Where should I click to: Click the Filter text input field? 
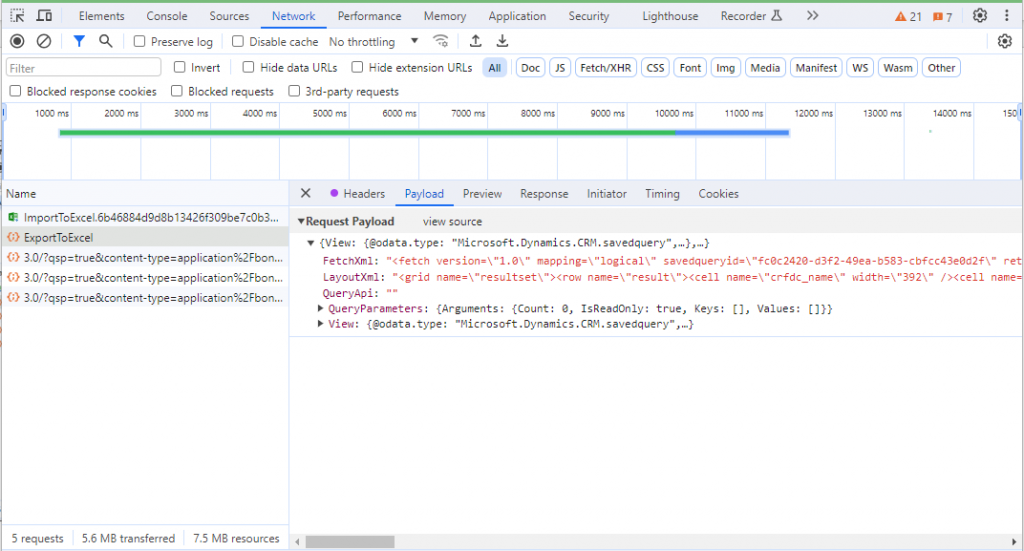point(84,68)
